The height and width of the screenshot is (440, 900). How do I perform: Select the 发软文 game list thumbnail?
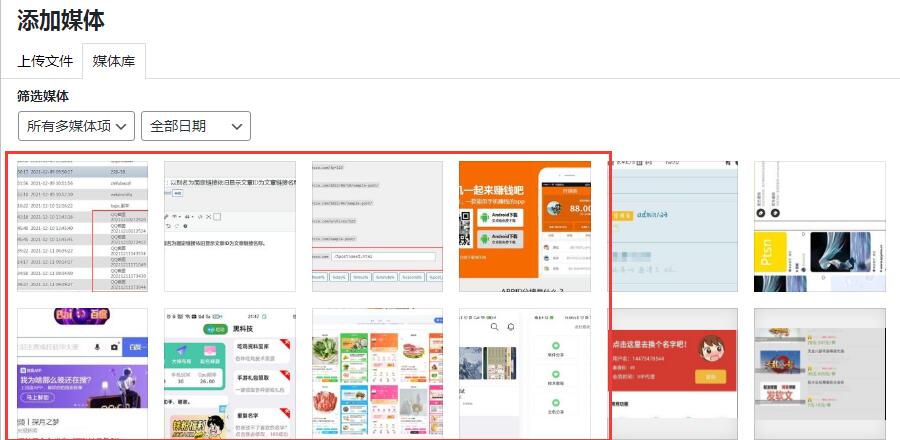click(x=820, y=374)
